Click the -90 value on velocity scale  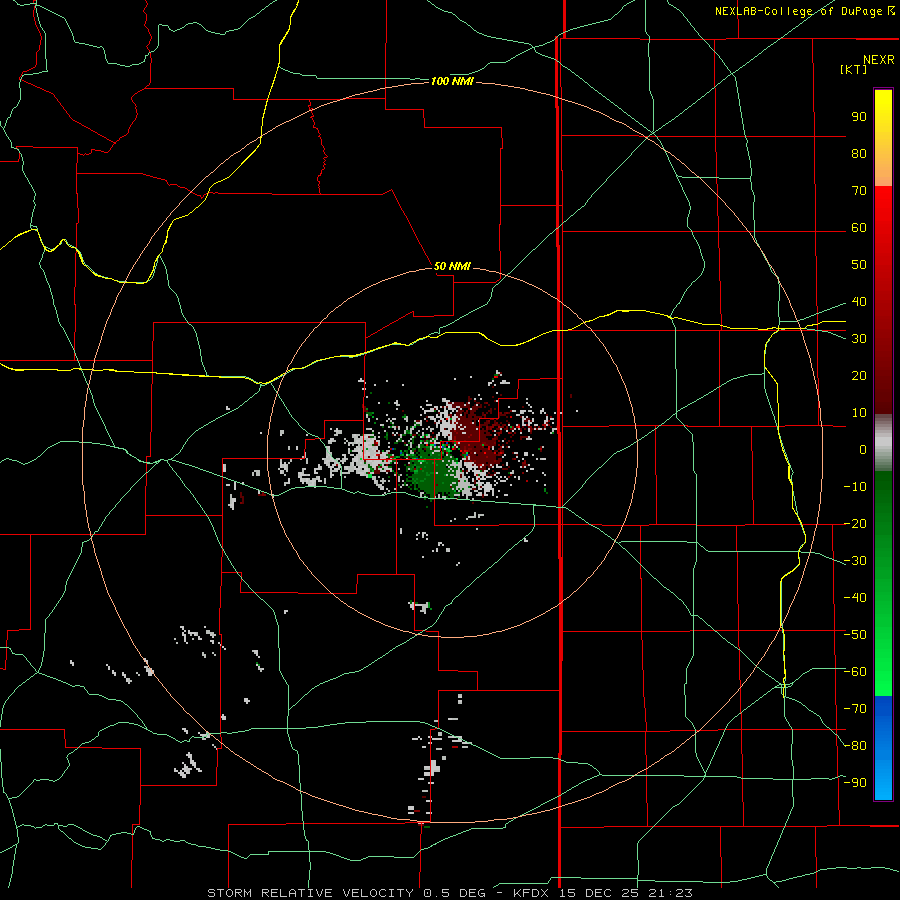pyautogui.click(x=855, y=782)
